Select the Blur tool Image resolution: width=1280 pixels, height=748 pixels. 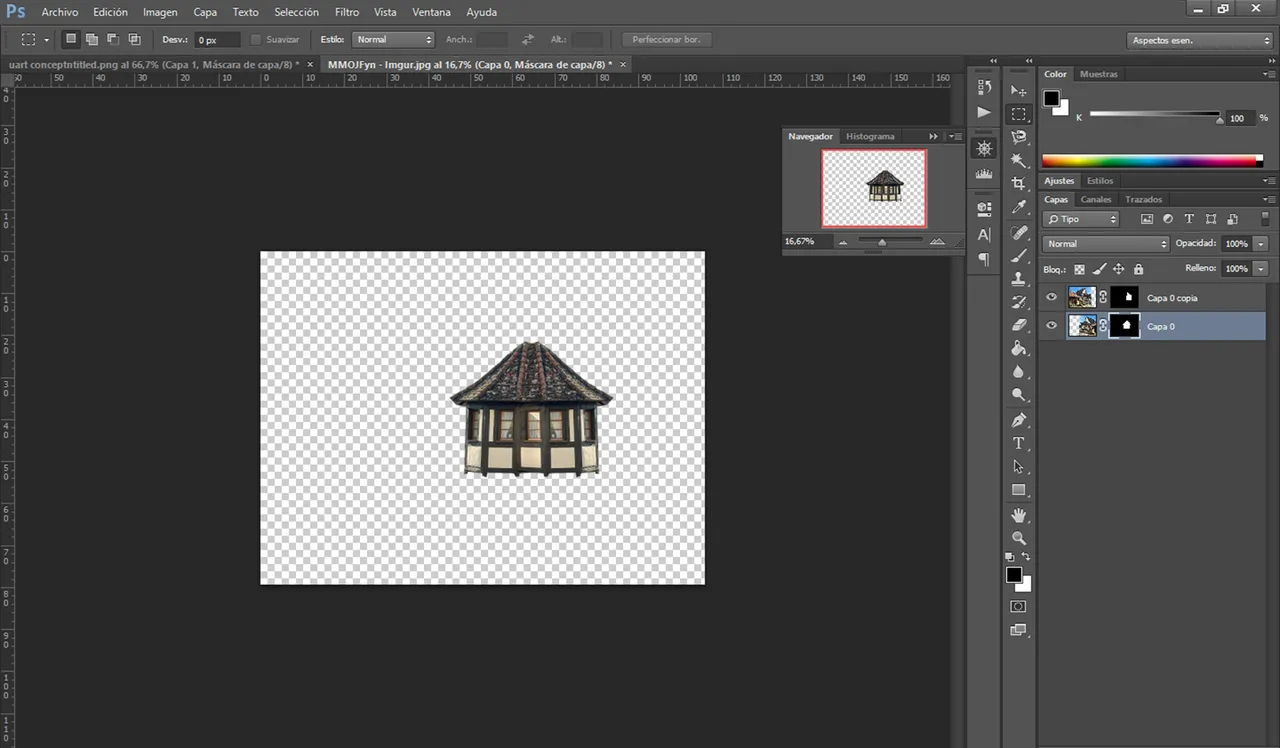tap(1018, 371)
